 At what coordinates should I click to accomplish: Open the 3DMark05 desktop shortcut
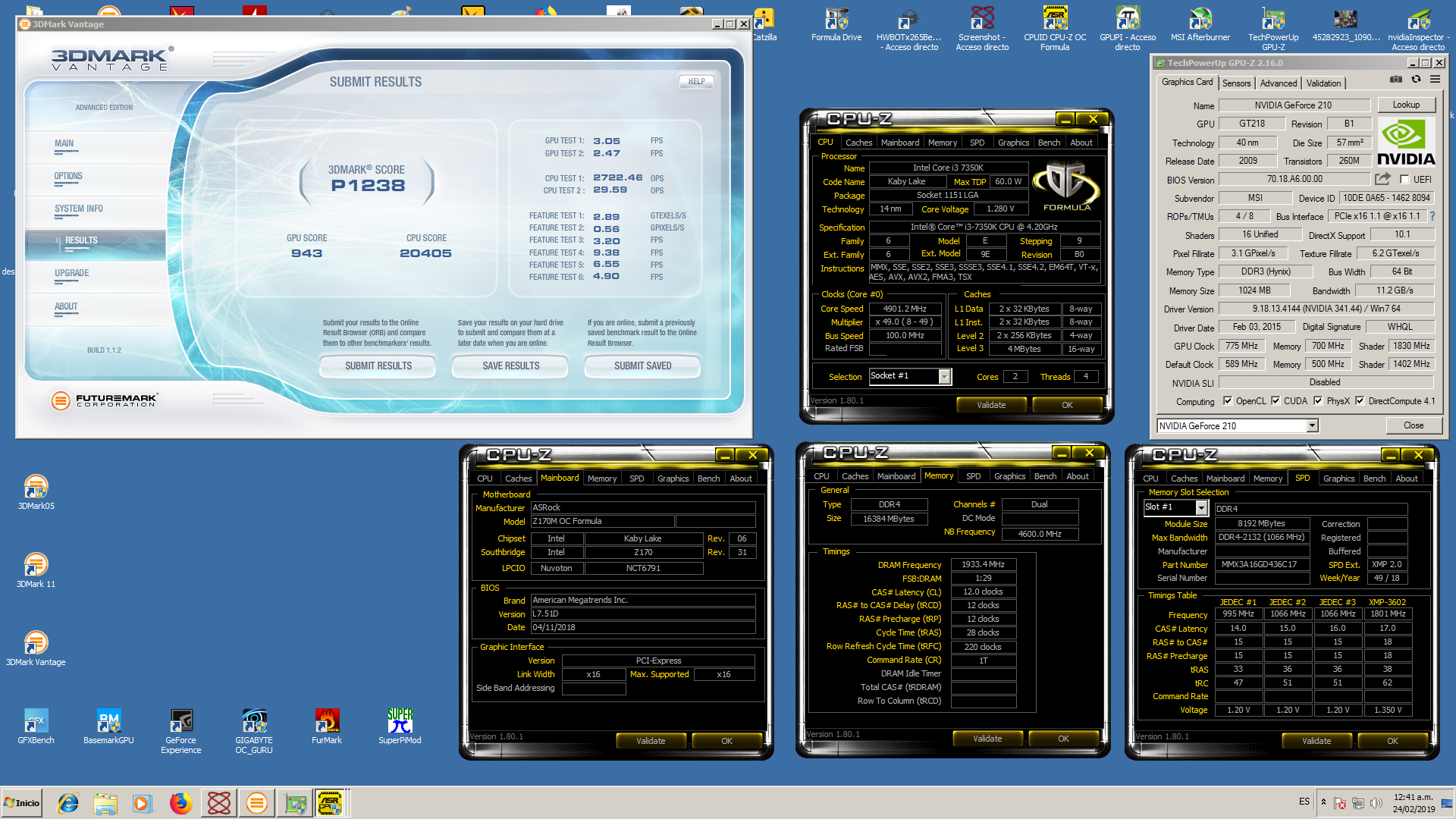[x=36, y=491]
